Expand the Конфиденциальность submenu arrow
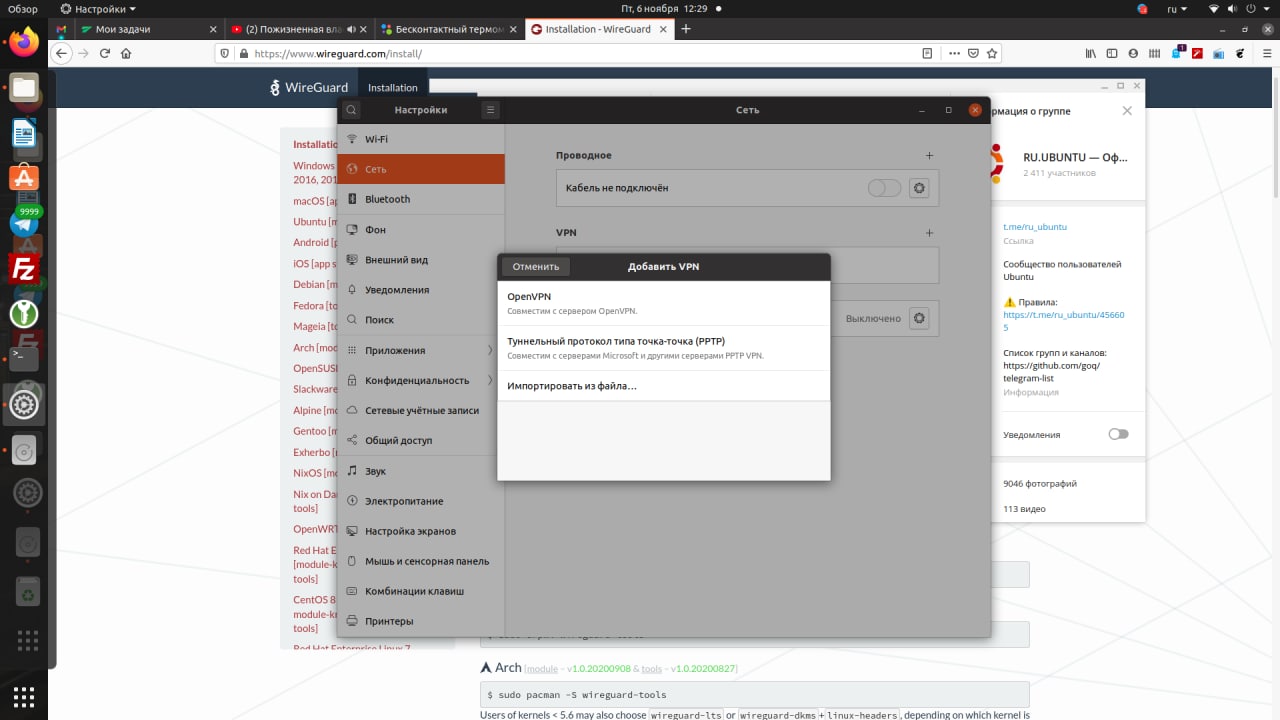 point(490,380)
